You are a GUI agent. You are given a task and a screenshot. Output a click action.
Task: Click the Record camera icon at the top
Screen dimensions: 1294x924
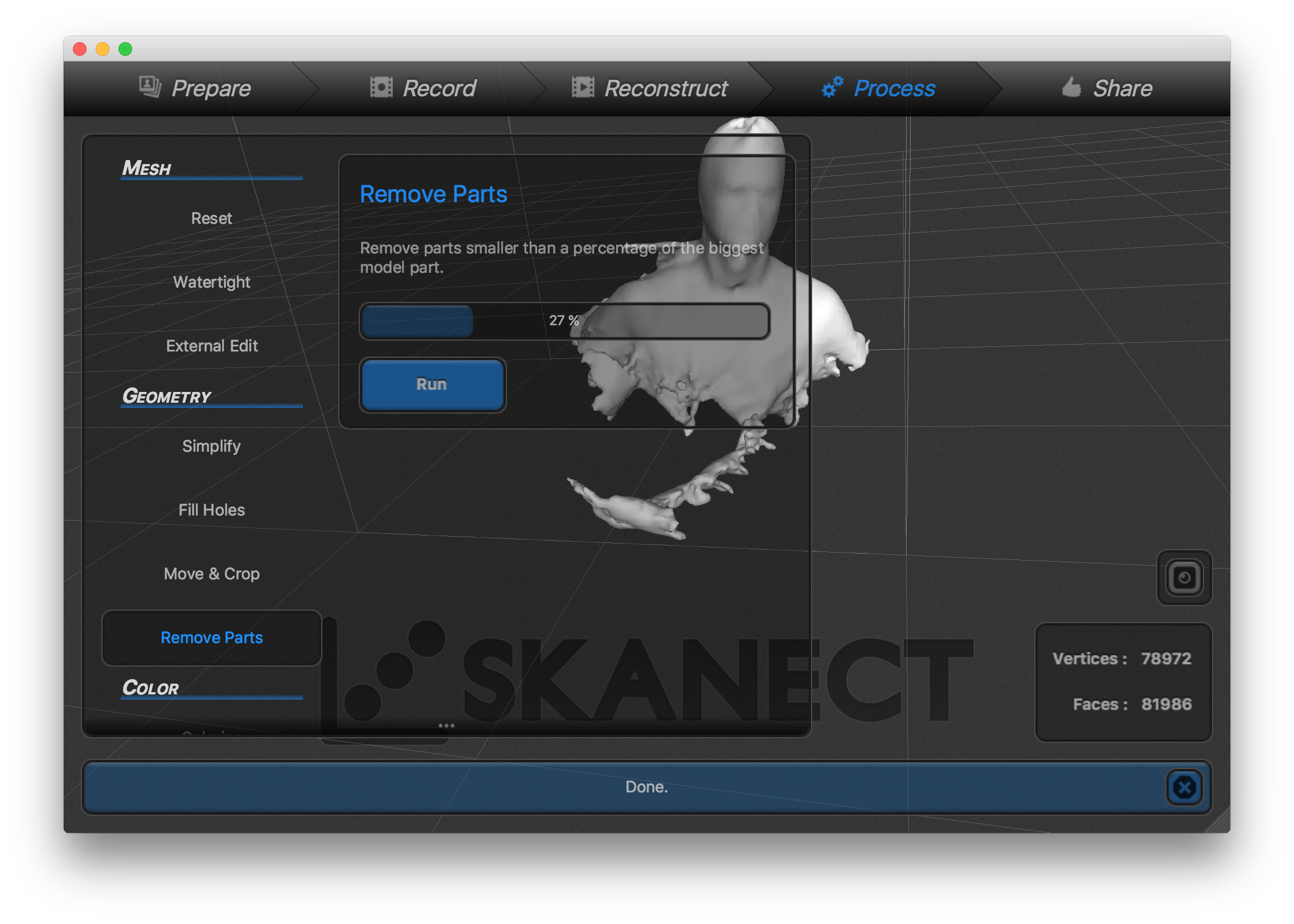pos(380,87)
